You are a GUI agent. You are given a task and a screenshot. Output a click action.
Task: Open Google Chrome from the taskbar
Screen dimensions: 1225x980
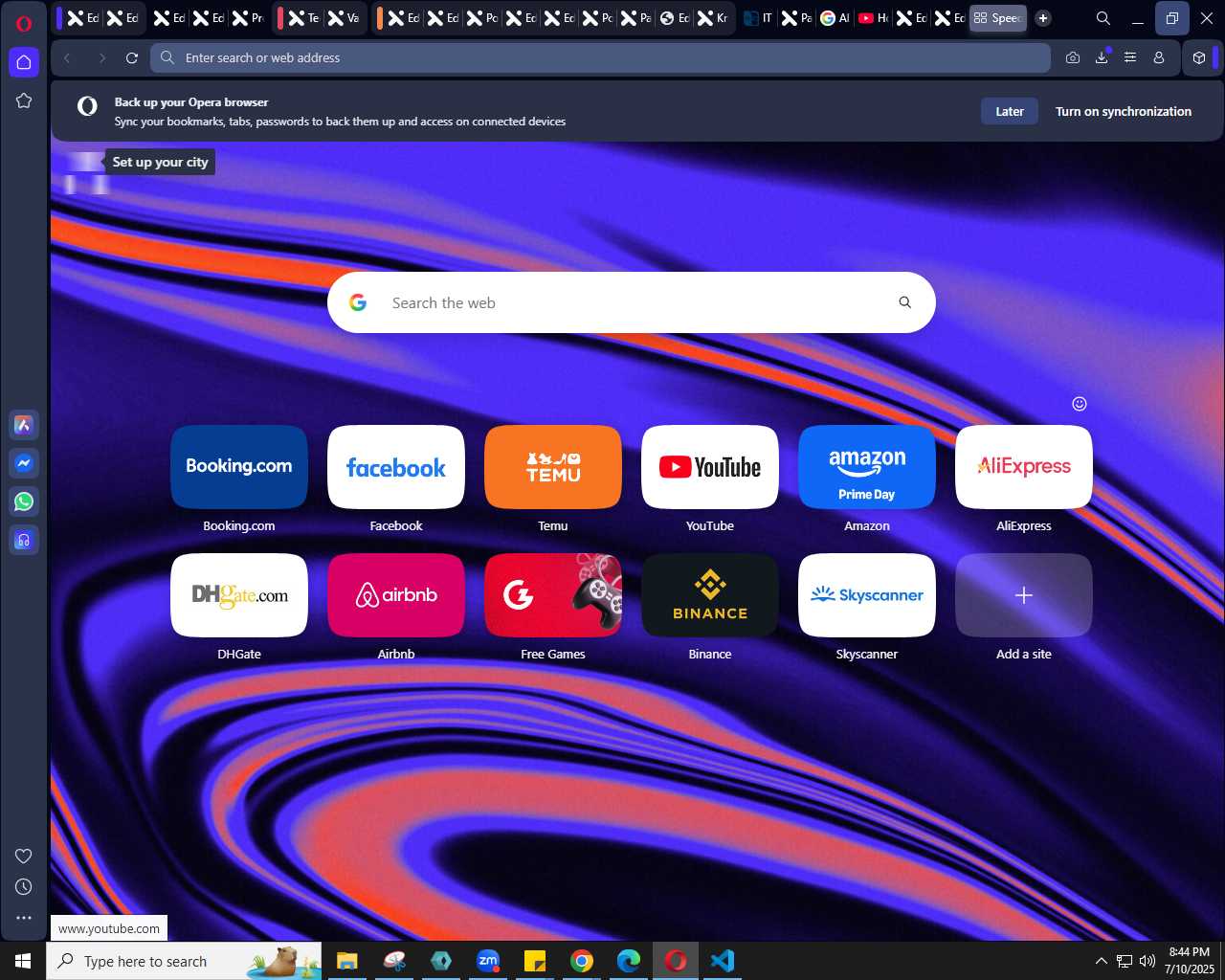(x=582, y=961)
